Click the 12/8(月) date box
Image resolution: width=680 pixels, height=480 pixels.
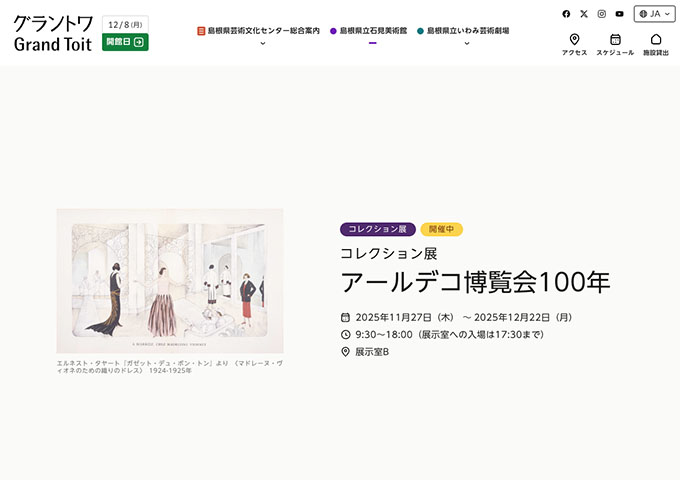point(125,25)
